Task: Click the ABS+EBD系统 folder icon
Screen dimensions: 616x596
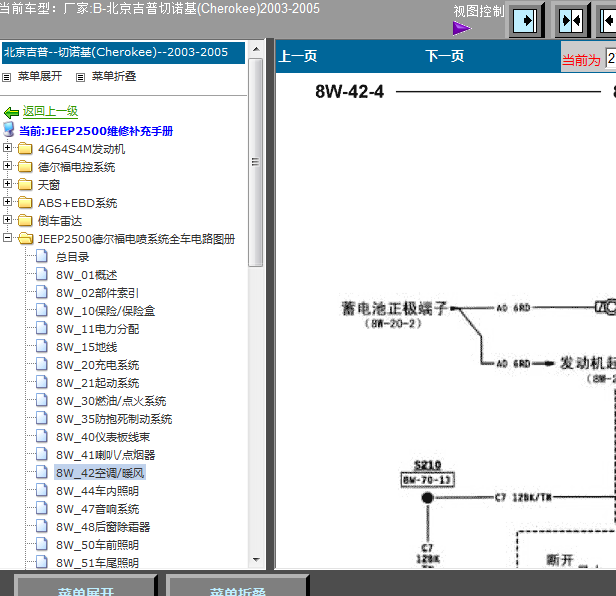Action: pyautogui.click(x=25, y=203)
